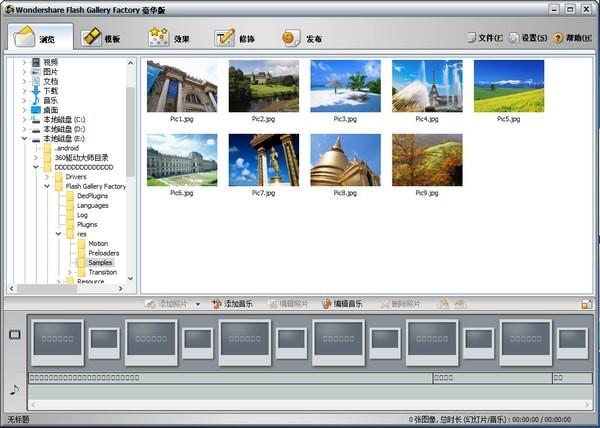This screenshot has height=428, width=600.
Task: Select the 360驱动大师目录 folder
Action: pos(81,158)
